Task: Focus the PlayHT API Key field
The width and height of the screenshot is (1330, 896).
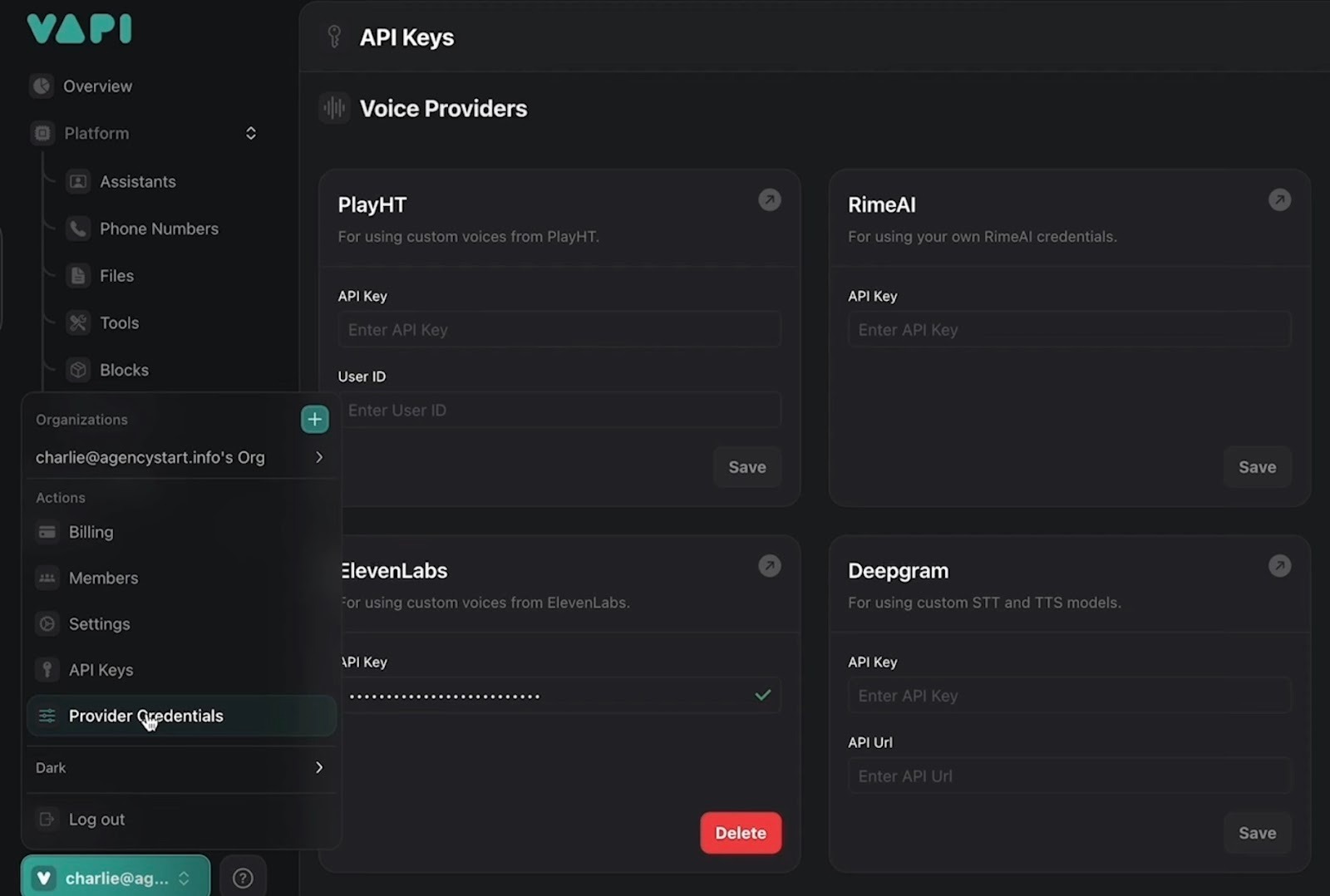Action: (559, 330)
